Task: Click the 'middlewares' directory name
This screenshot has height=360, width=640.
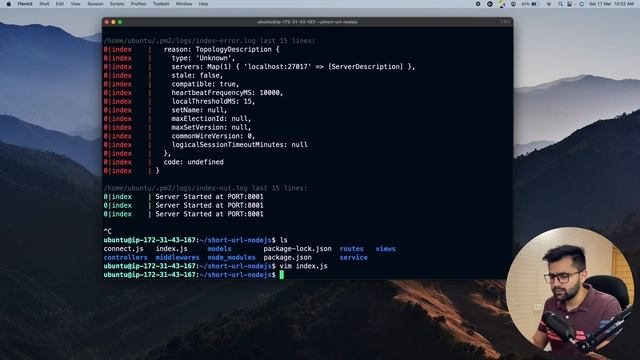Action: click(x=178, y=258)
